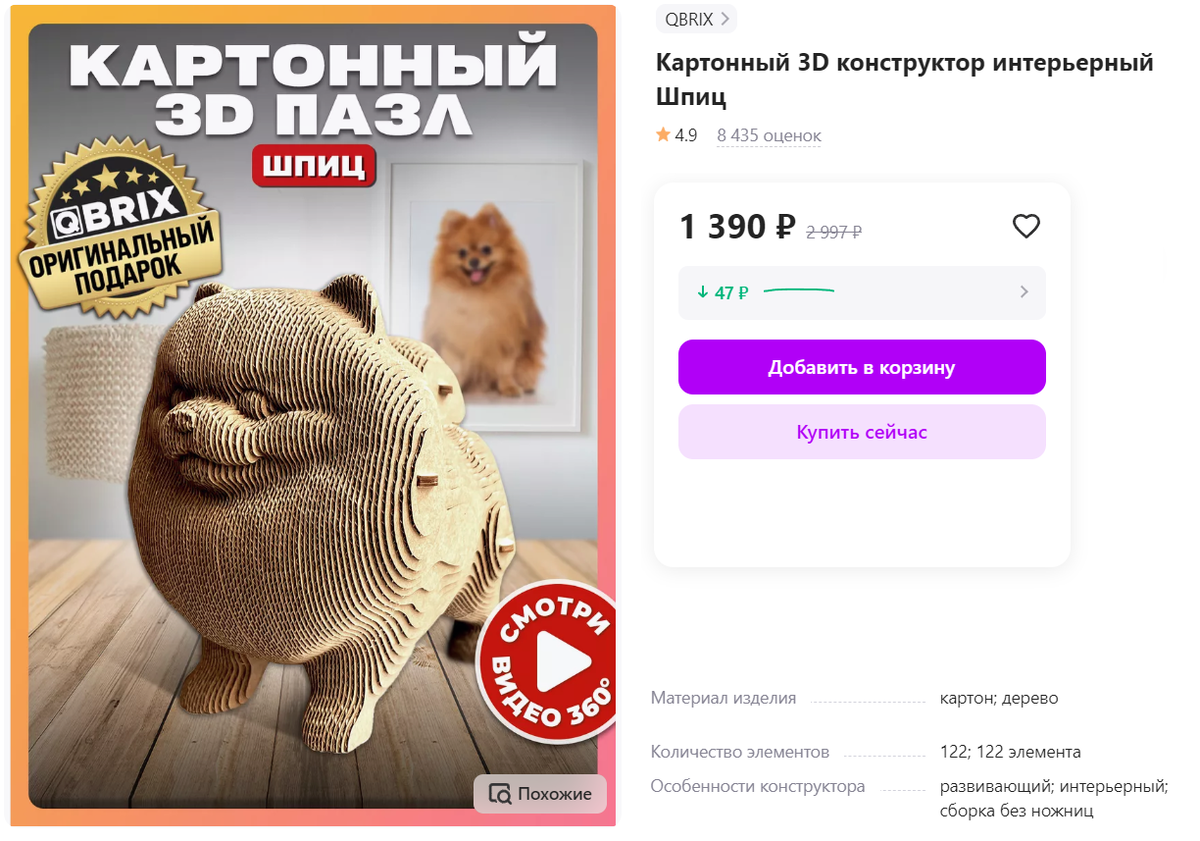Click the green down arrow price icon
Screen dimensions: 1200x841
[703, 293]
